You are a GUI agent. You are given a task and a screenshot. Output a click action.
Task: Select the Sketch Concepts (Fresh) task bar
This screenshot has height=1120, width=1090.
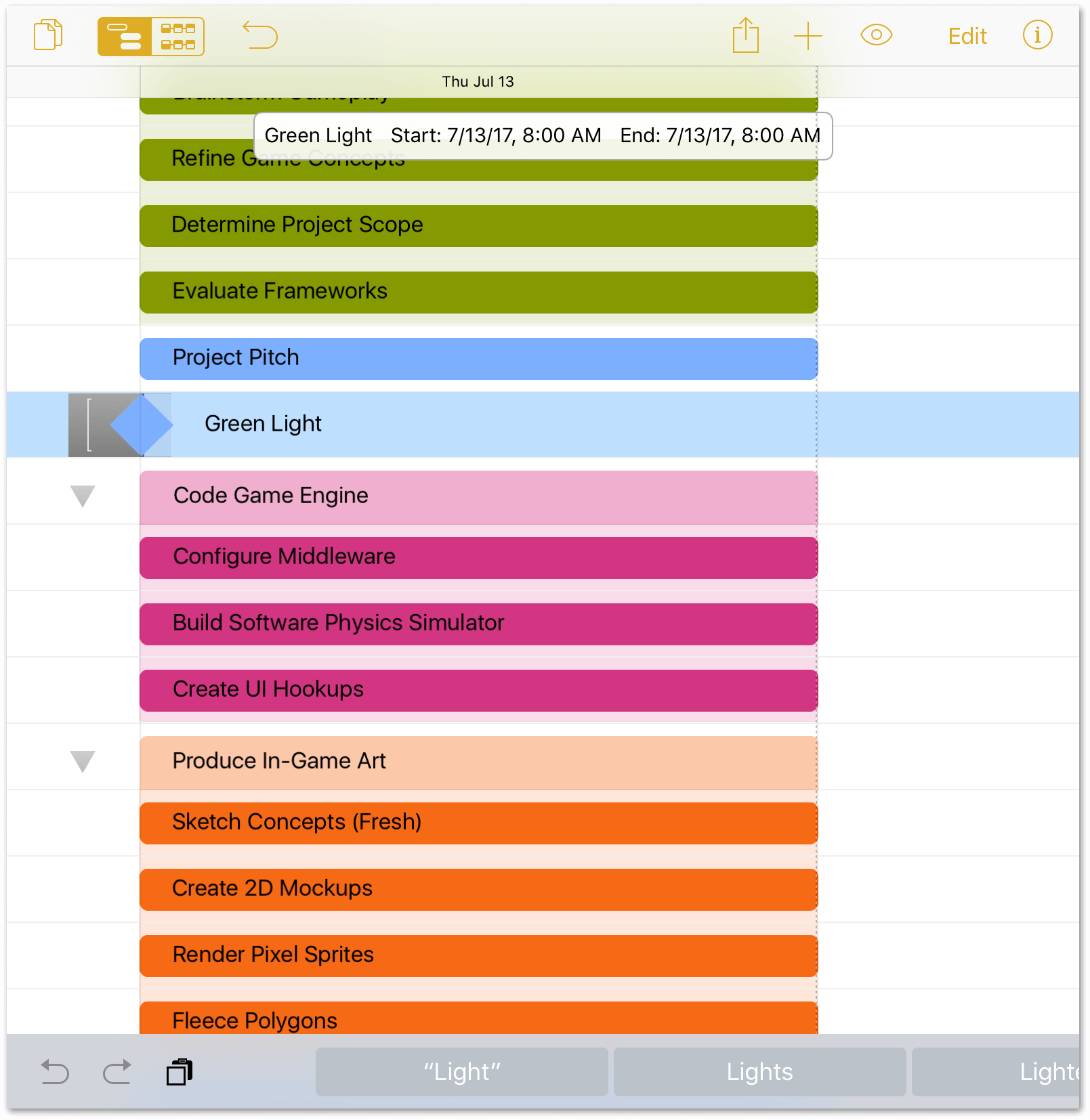tap(478, 823)
